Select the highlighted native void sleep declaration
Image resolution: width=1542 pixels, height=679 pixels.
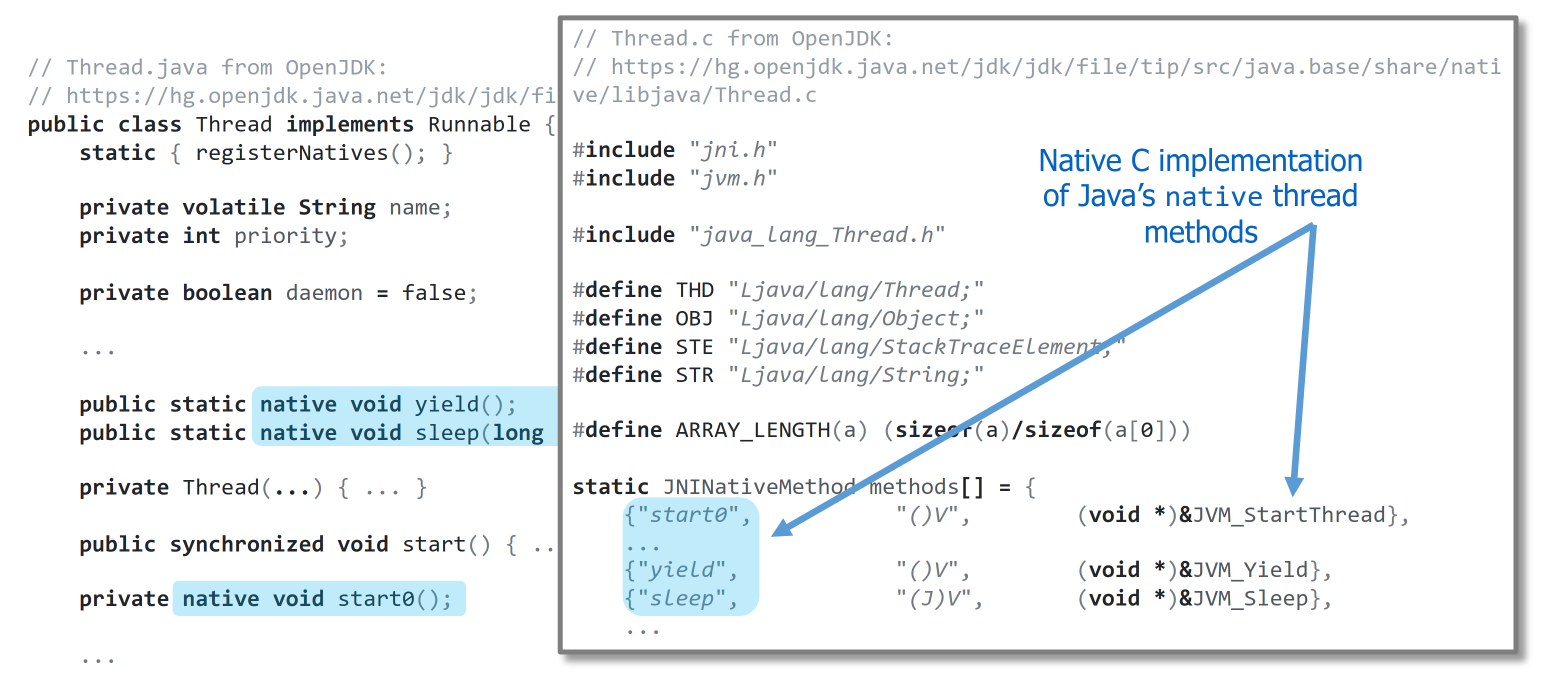[400, 433]
